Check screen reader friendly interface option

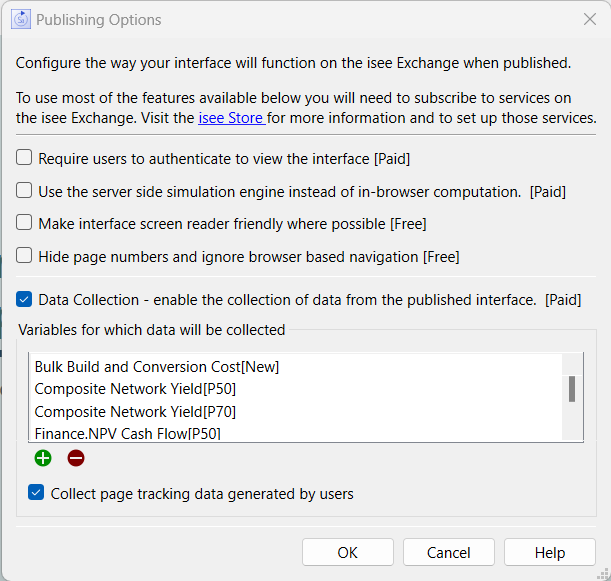[24, 223]
